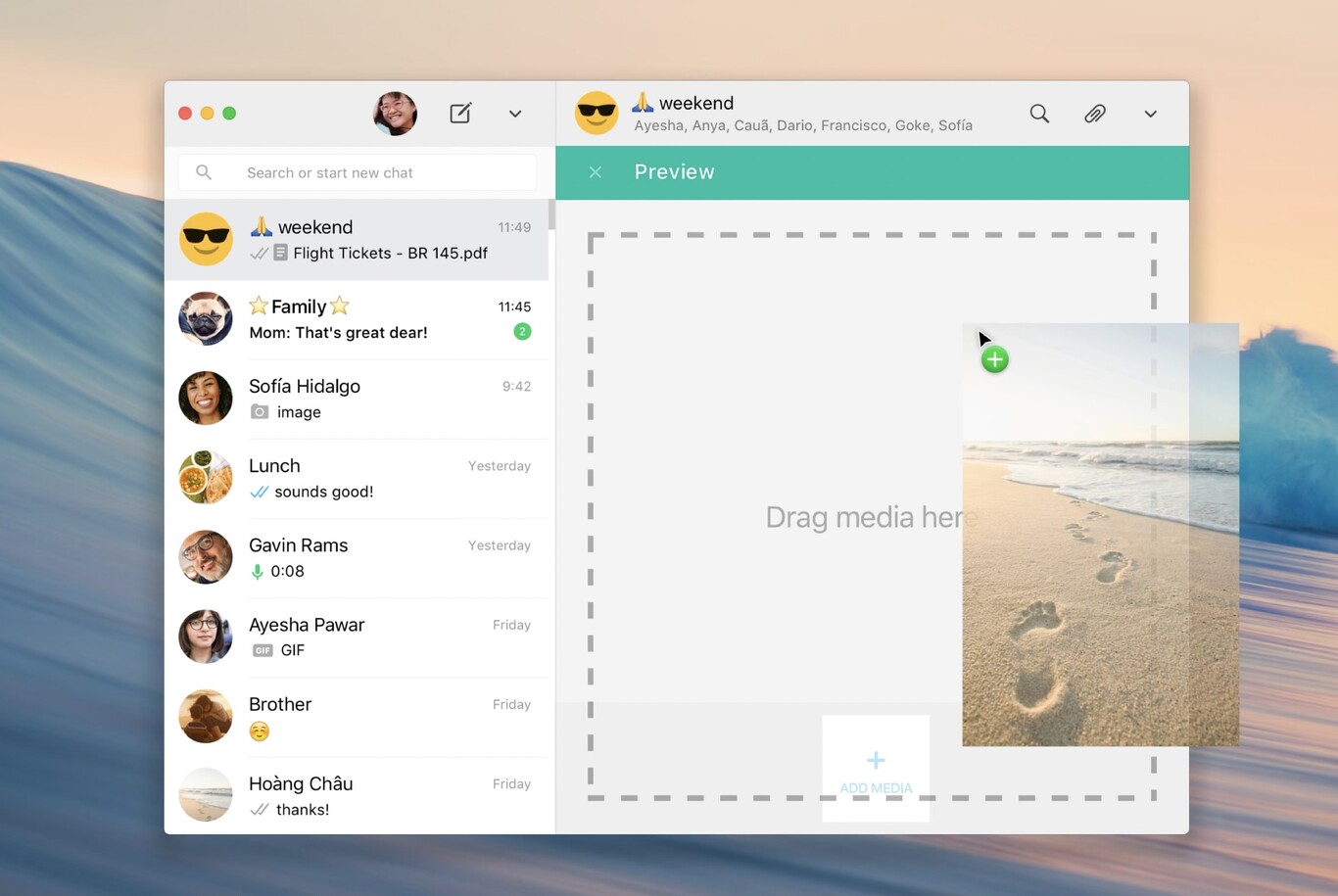1338x896 pixels.
Task: Focus the Search or start new chat field
Action: pyautogui.click(x=358, y=172)
